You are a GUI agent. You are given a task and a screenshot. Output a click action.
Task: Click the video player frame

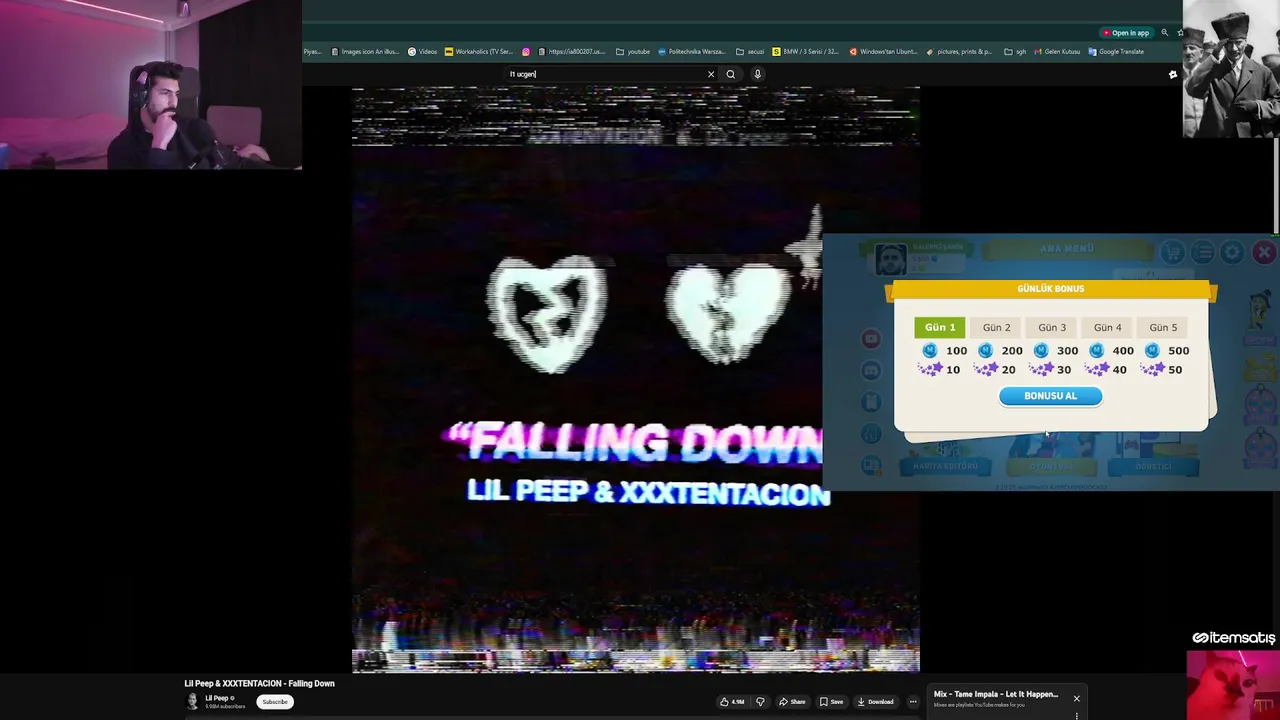coord(635,380)
